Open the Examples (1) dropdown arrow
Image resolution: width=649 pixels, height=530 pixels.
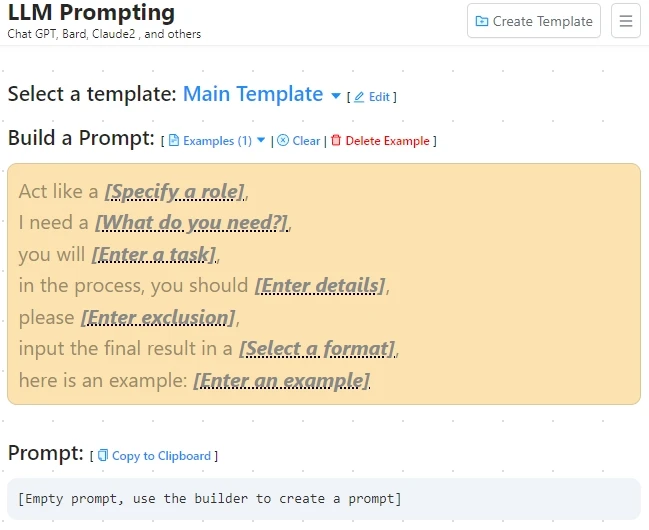point(261,140)
